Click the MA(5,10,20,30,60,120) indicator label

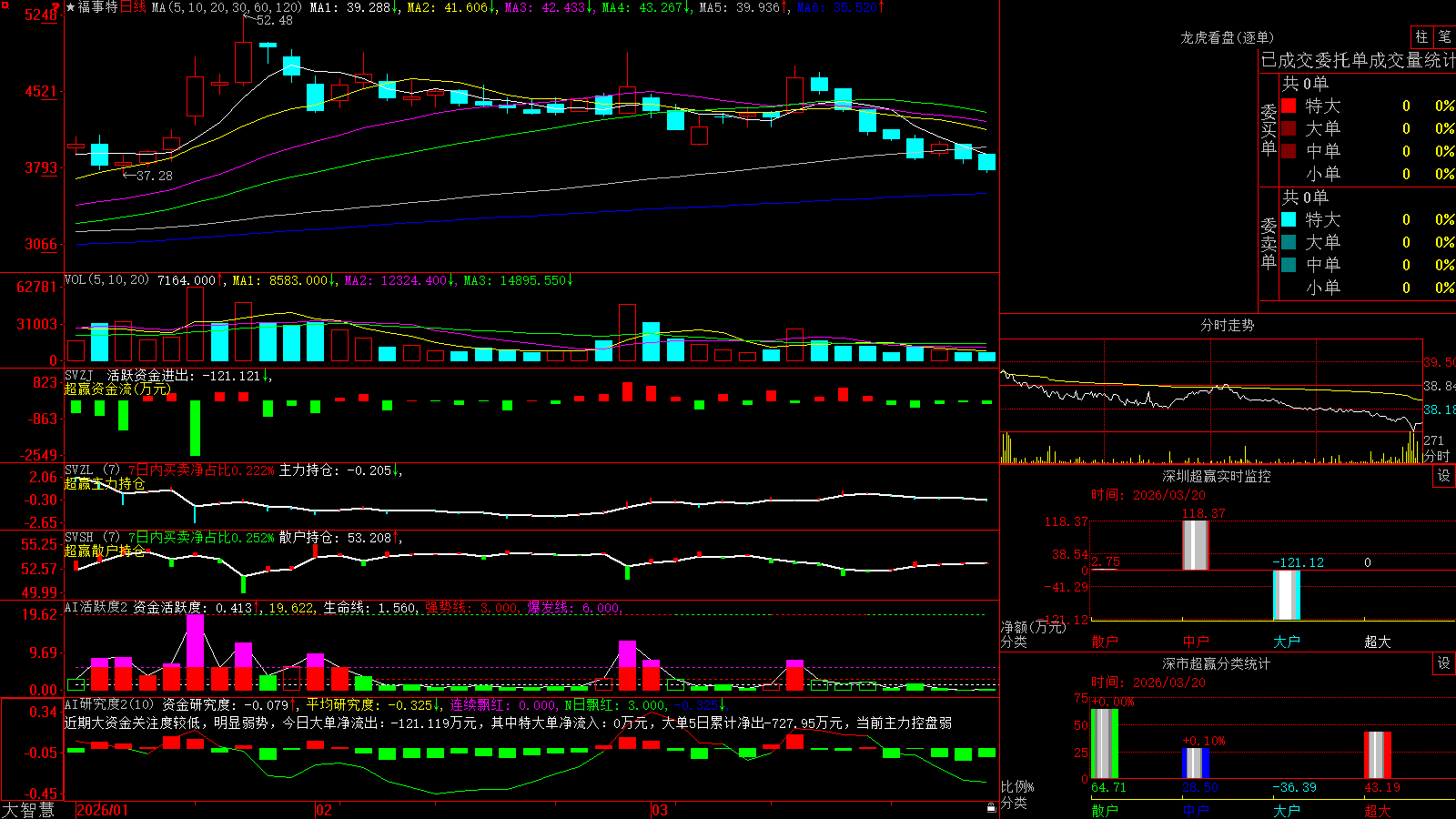tap(227, 7)
